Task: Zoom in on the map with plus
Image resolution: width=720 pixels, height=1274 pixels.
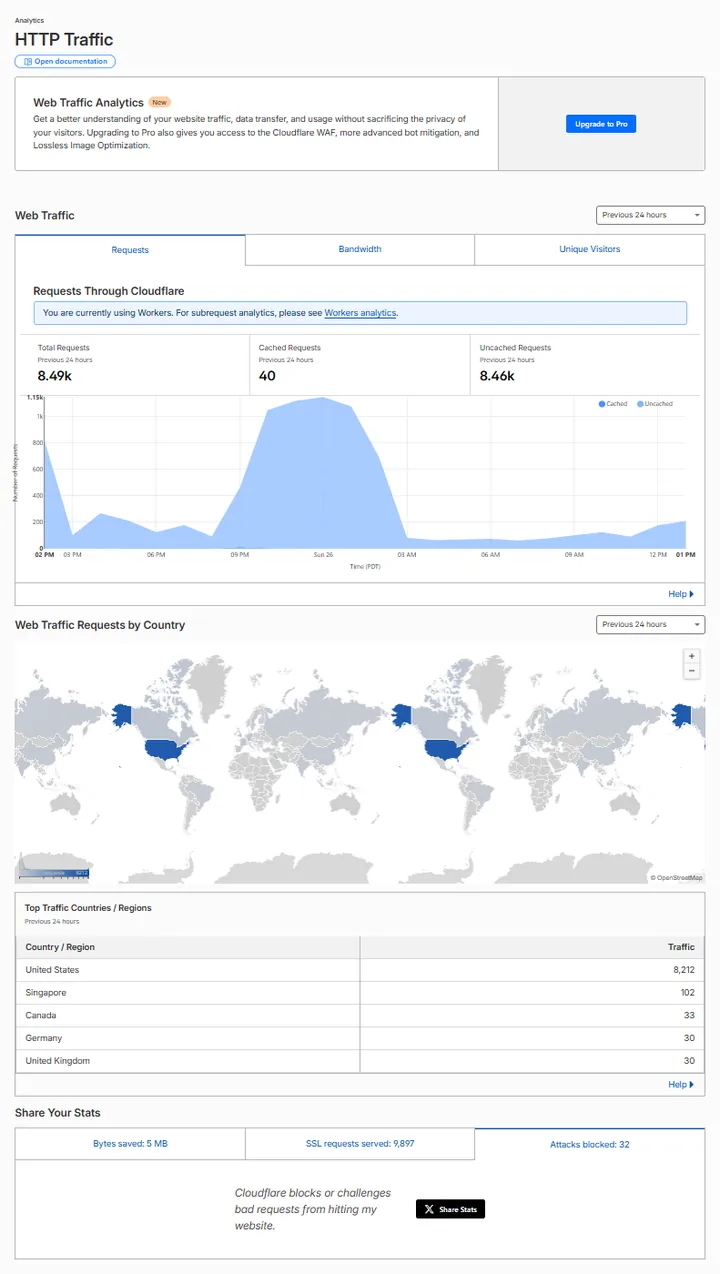Action: pos(692,656)
